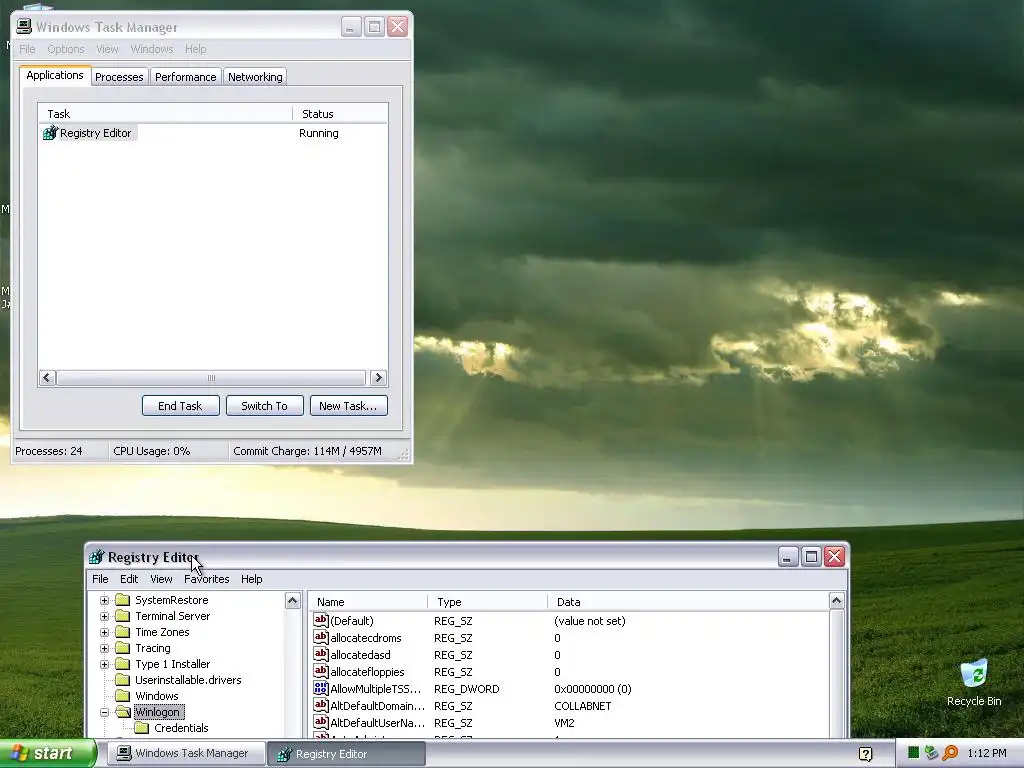Open Registry Editor's Help menu
The height and width of the screenshot is (768, 1024).
coord(251,579)
